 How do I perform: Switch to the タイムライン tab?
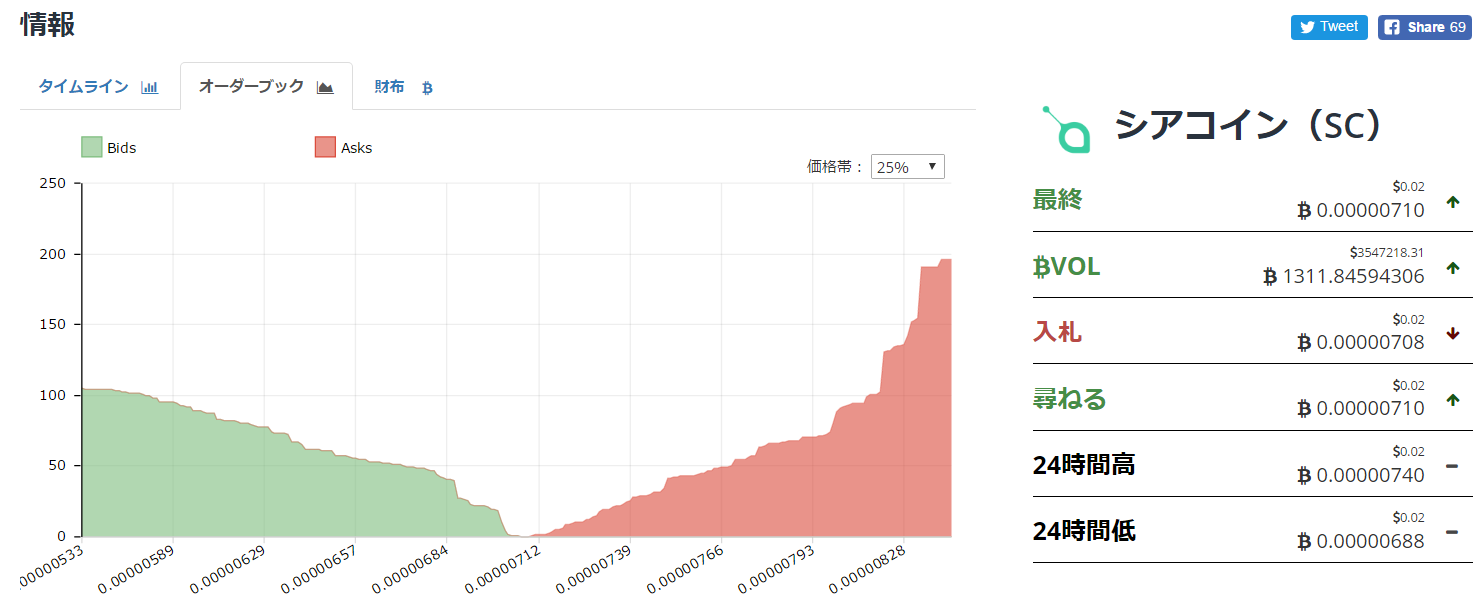tap(84, 87)
